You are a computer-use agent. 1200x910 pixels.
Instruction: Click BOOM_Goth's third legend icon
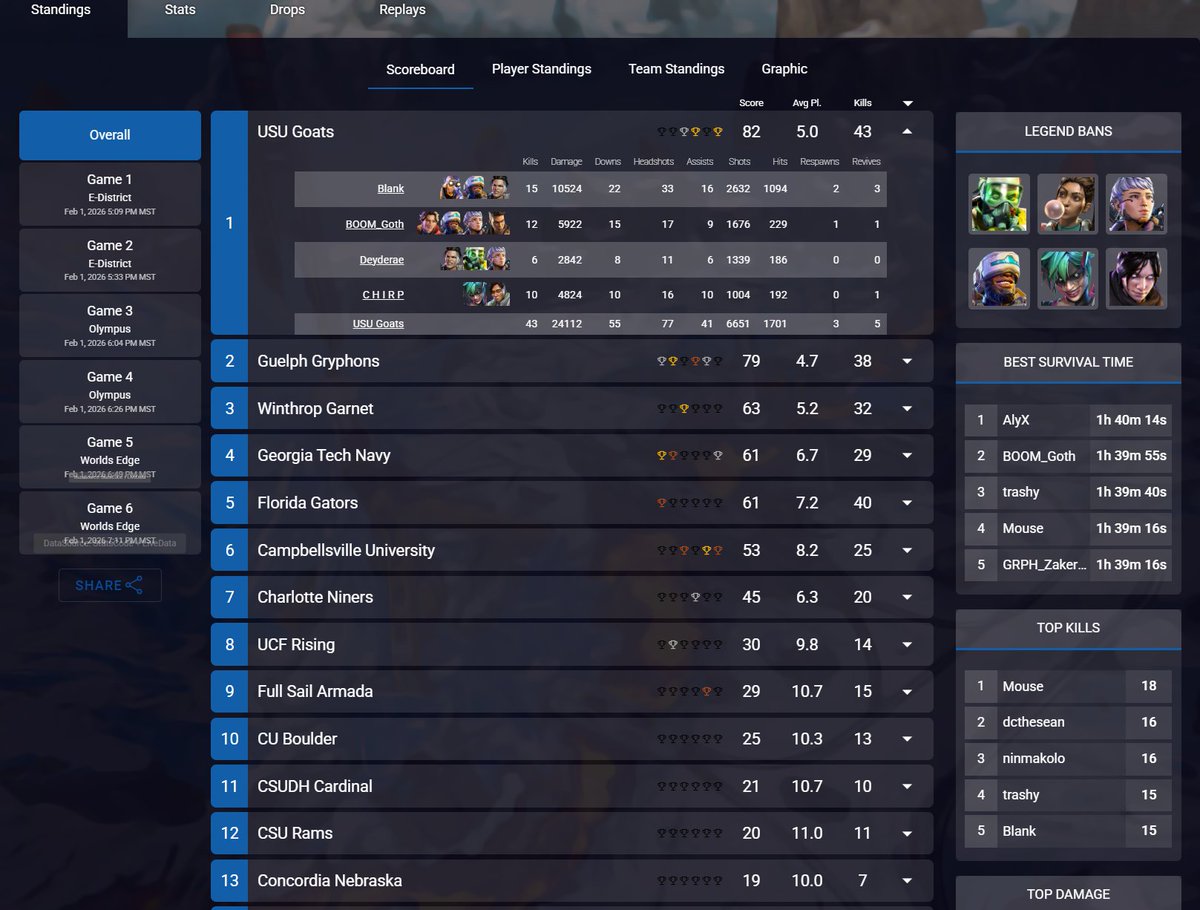(475, 223)
